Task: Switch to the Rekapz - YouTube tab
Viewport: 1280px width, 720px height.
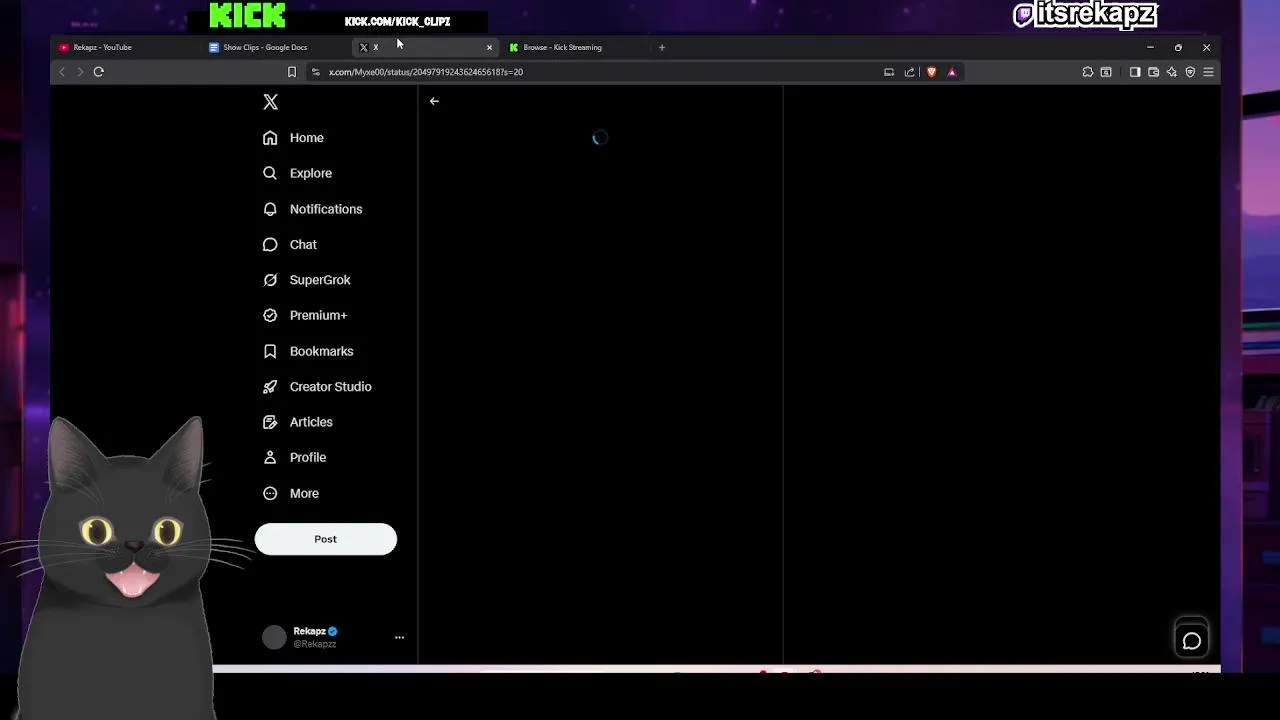Action: (x=125, y=47)
